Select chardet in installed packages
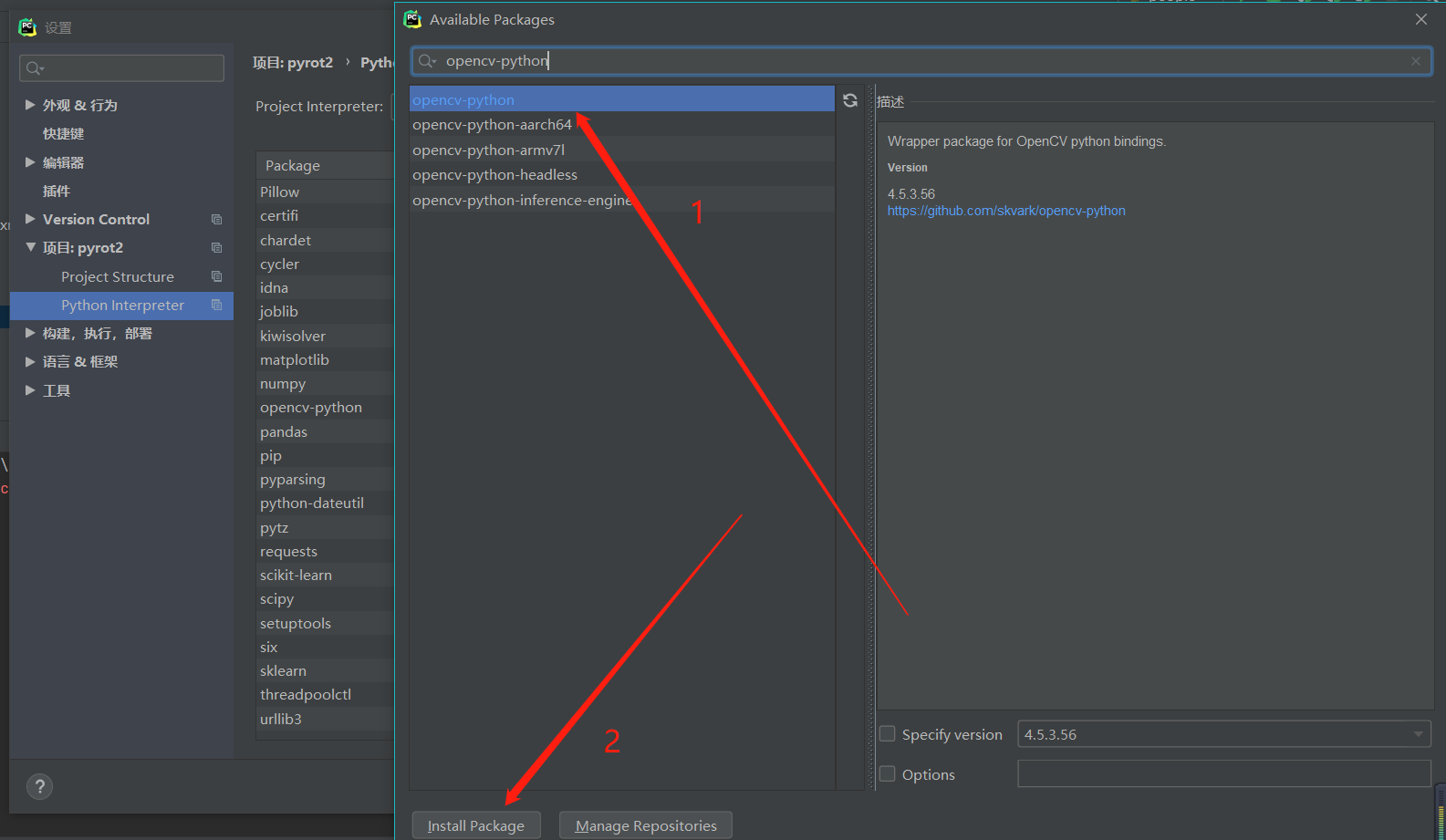1446x840 pixels. pos(325,240)
